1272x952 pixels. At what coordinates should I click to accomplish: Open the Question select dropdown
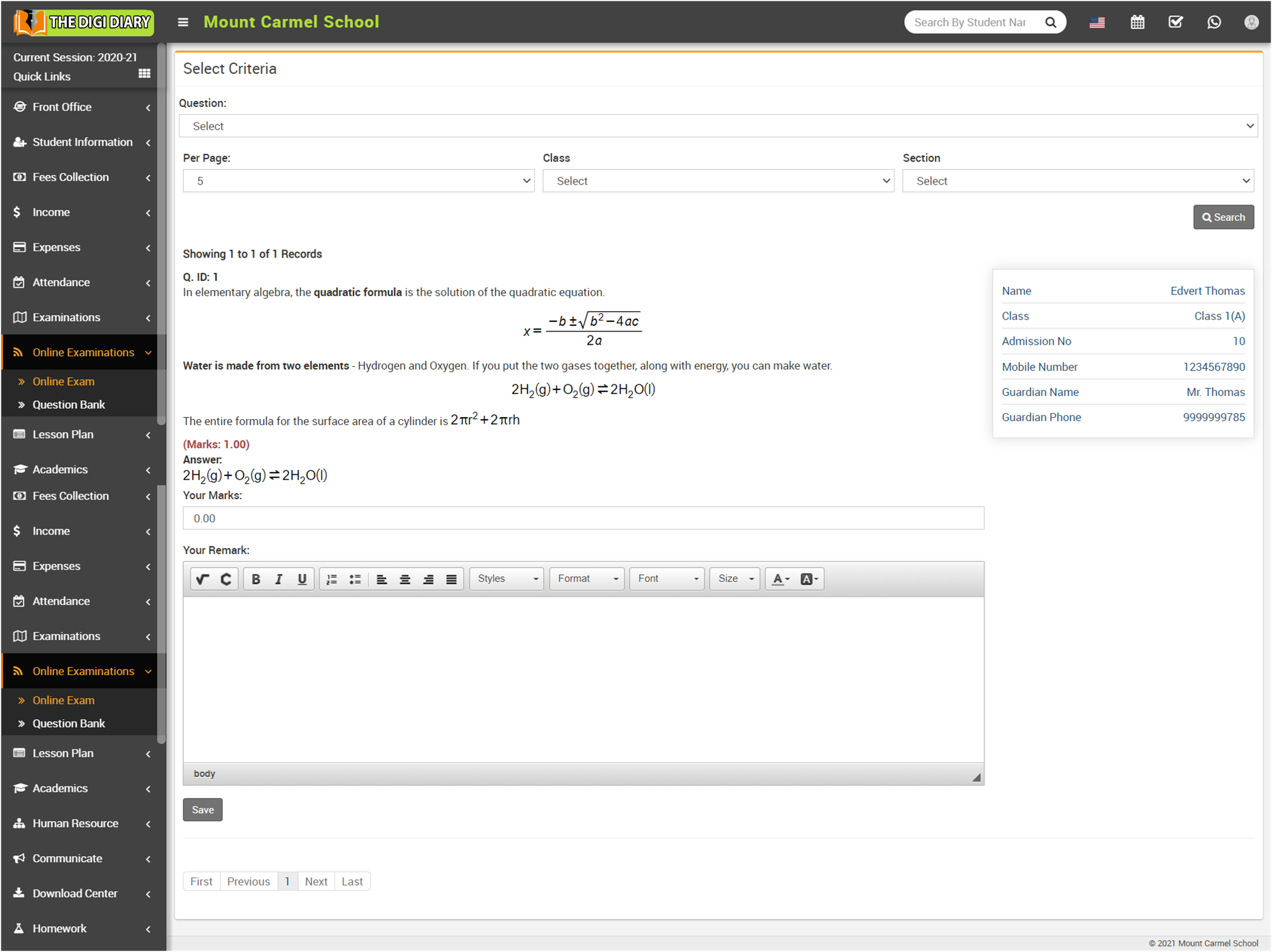[717, 126]
